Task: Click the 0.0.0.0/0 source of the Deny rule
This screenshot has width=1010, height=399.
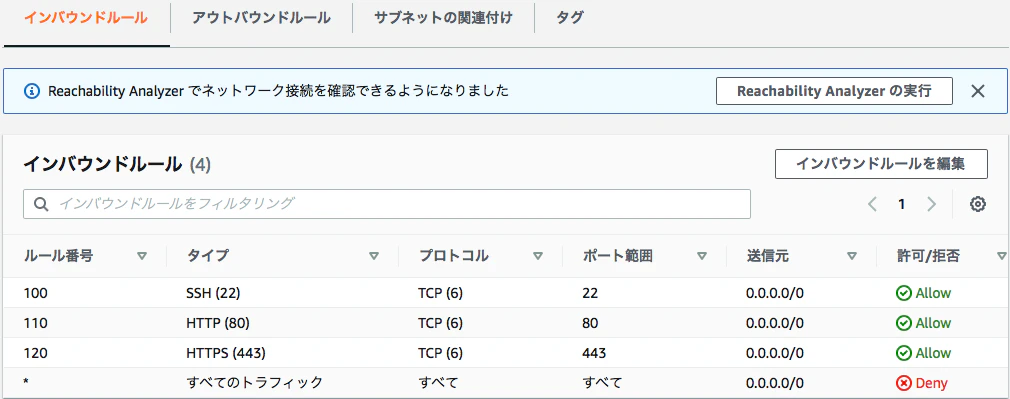Action: point(775,383)
